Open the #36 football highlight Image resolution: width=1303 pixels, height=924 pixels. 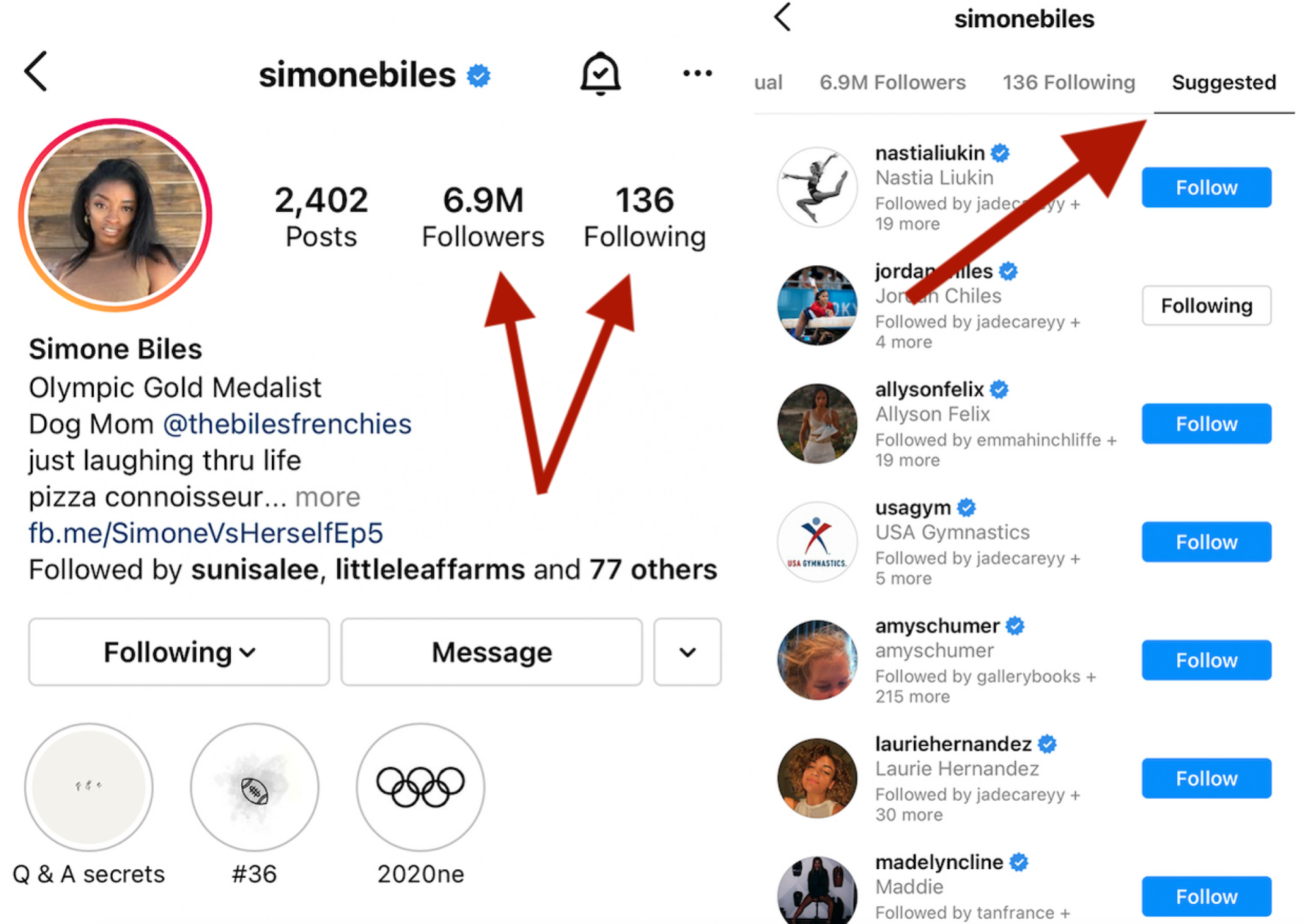(x=254, y=787)
